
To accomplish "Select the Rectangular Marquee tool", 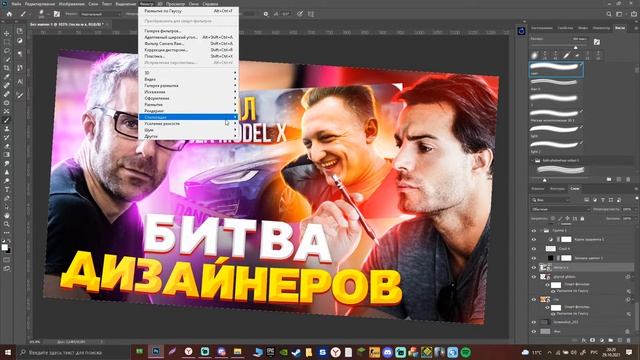I will [x=7, y=42].
